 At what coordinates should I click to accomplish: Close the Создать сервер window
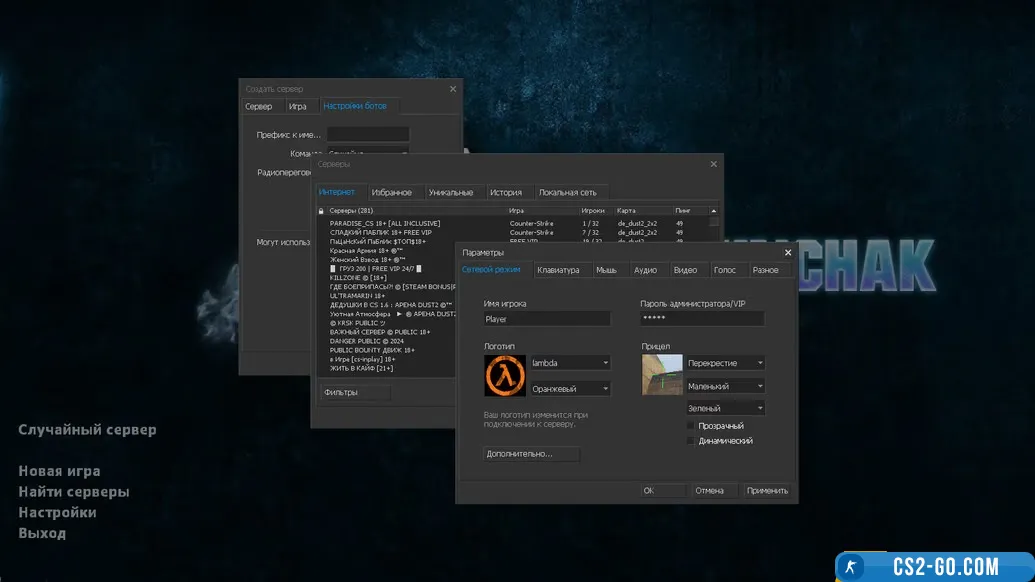(x=452, y=89)
